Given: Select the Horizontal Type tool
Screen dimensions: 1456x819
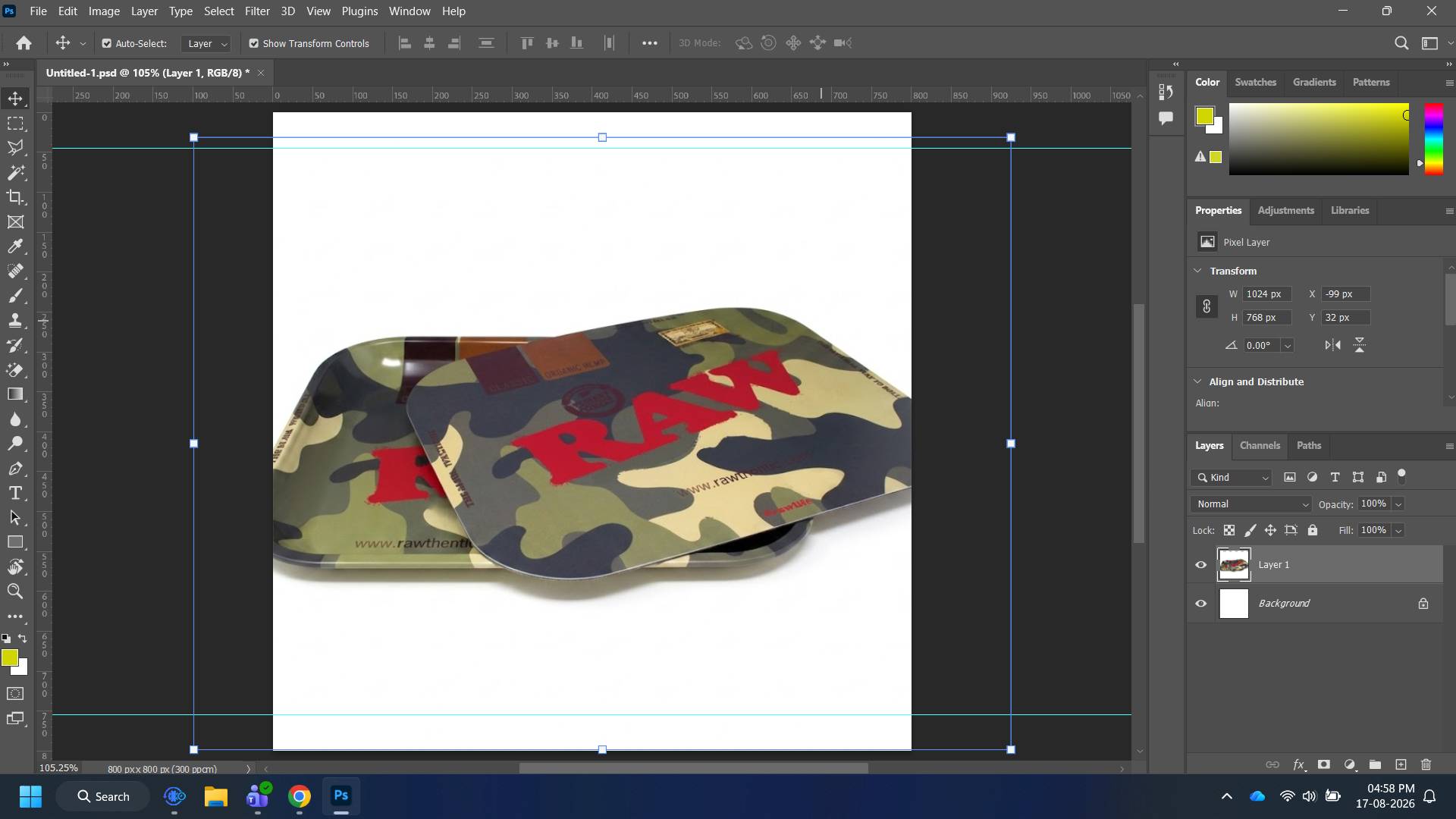Looking at the screenshot, I should point(15,493).
